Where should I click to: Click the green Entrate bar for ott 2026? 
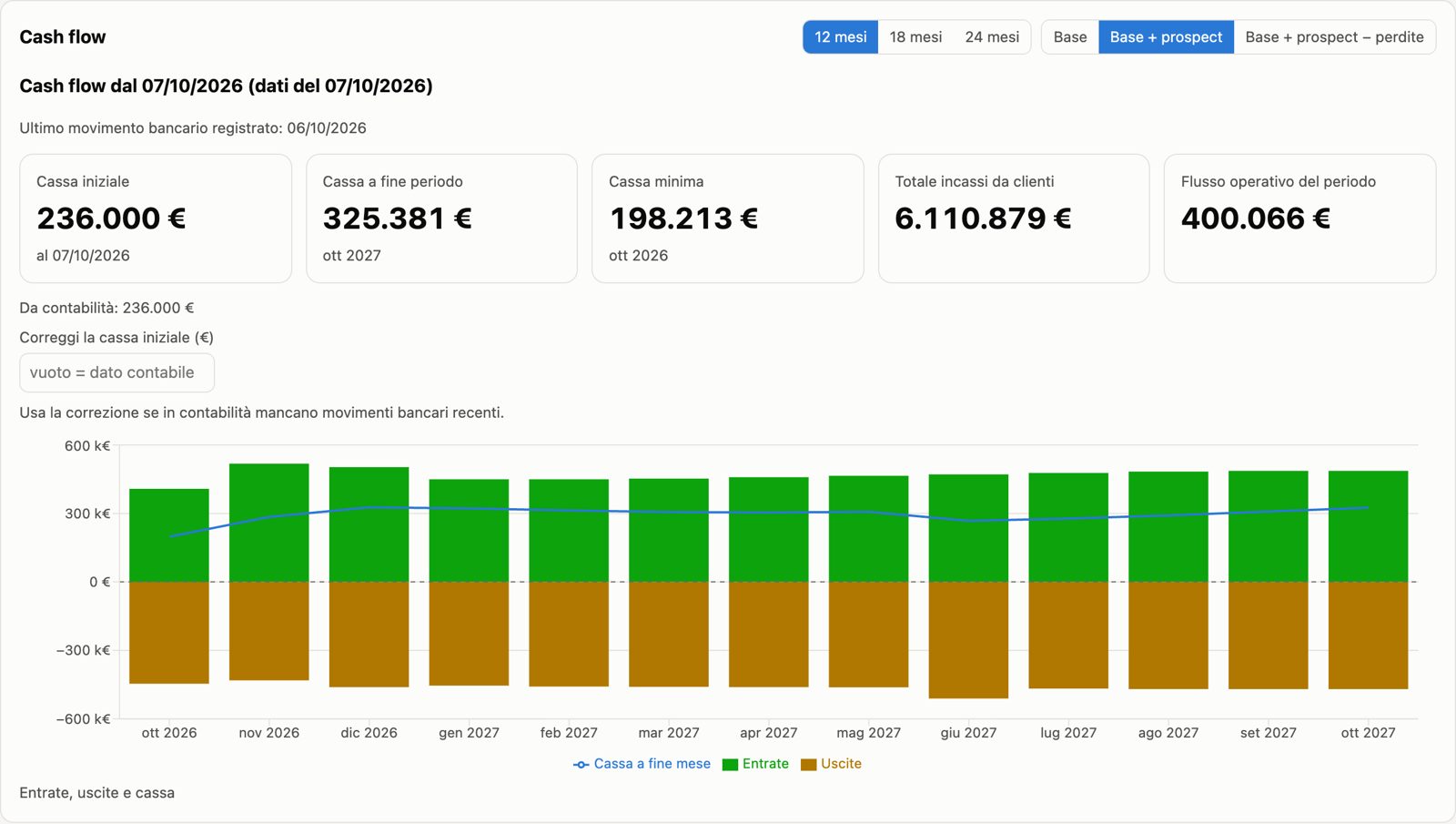[169, 535]
